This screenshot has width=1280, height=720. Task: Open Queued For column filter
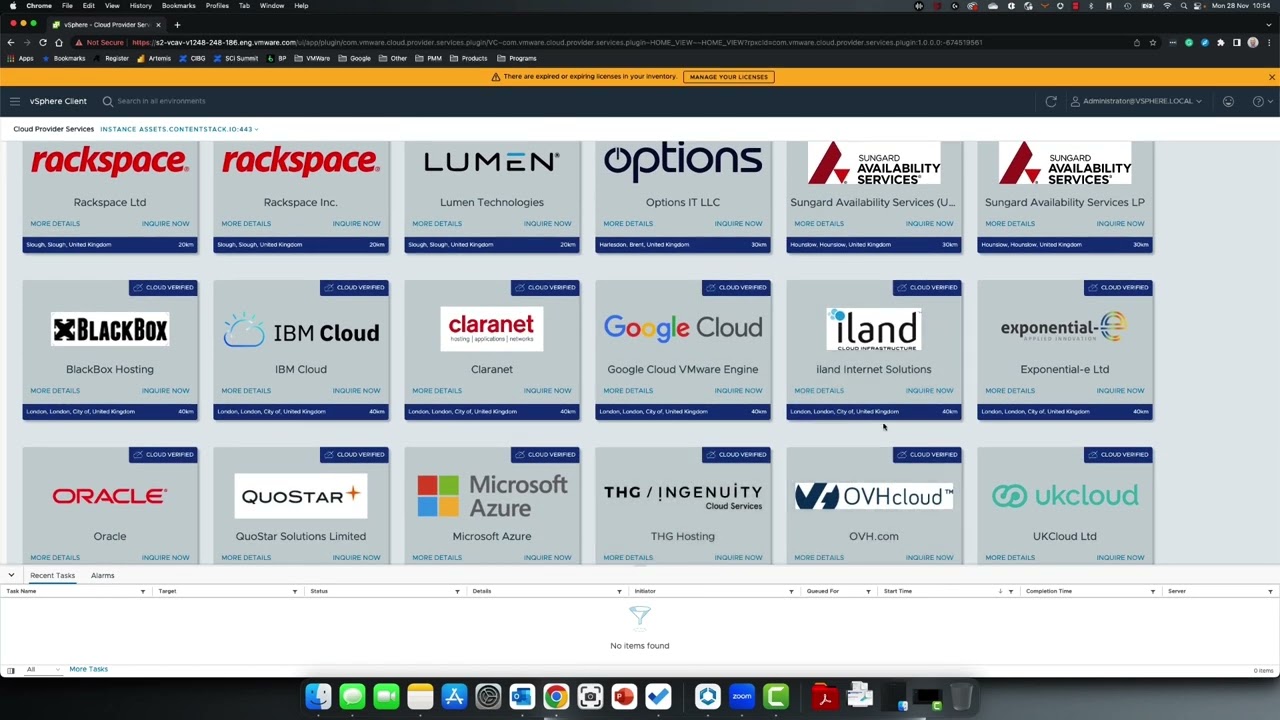tap(868, 591)
